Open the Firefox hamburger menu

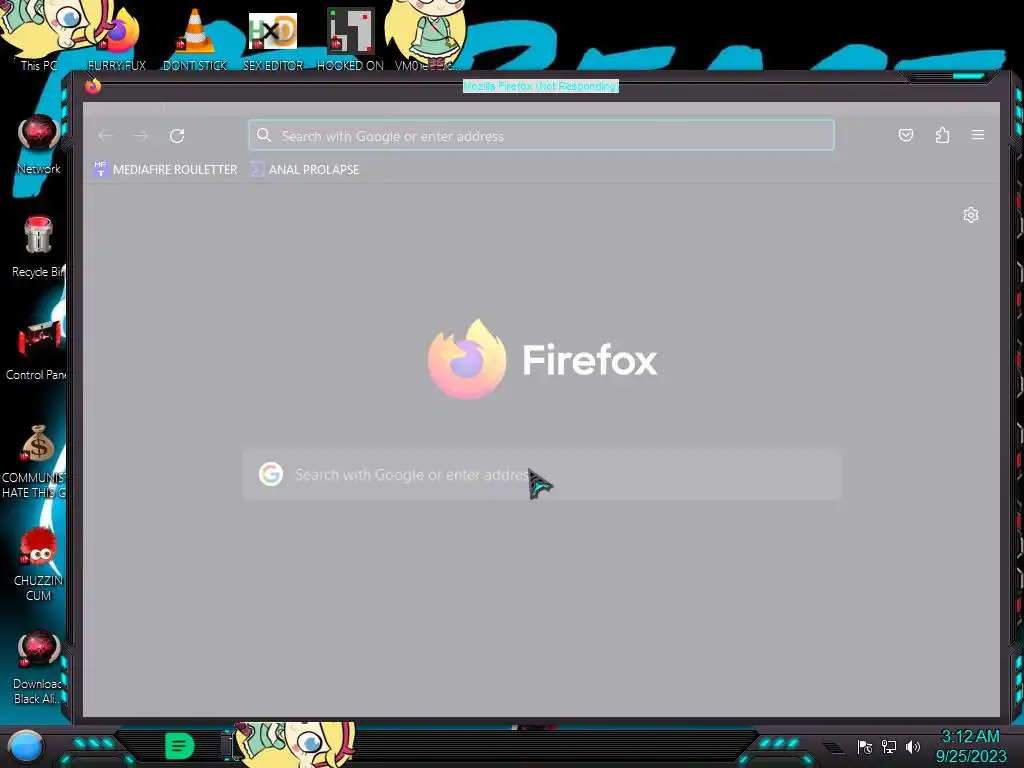click(978, 135)
